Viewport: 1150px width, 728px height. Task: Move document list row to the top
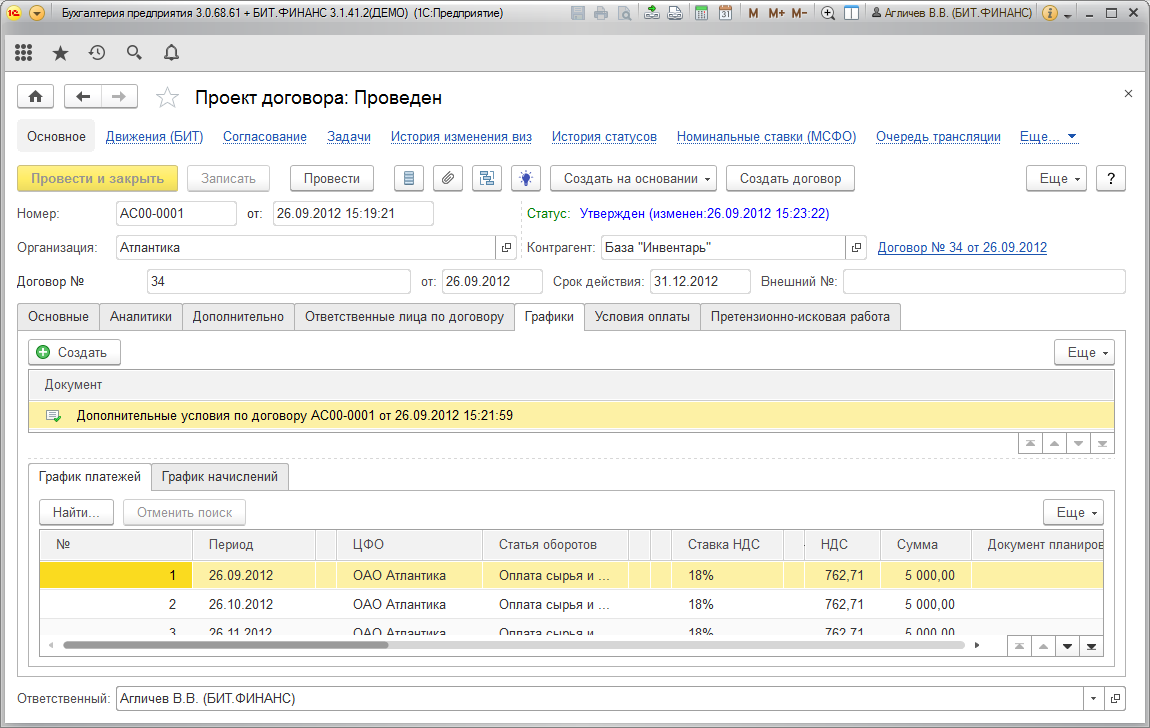point(1030,444)
